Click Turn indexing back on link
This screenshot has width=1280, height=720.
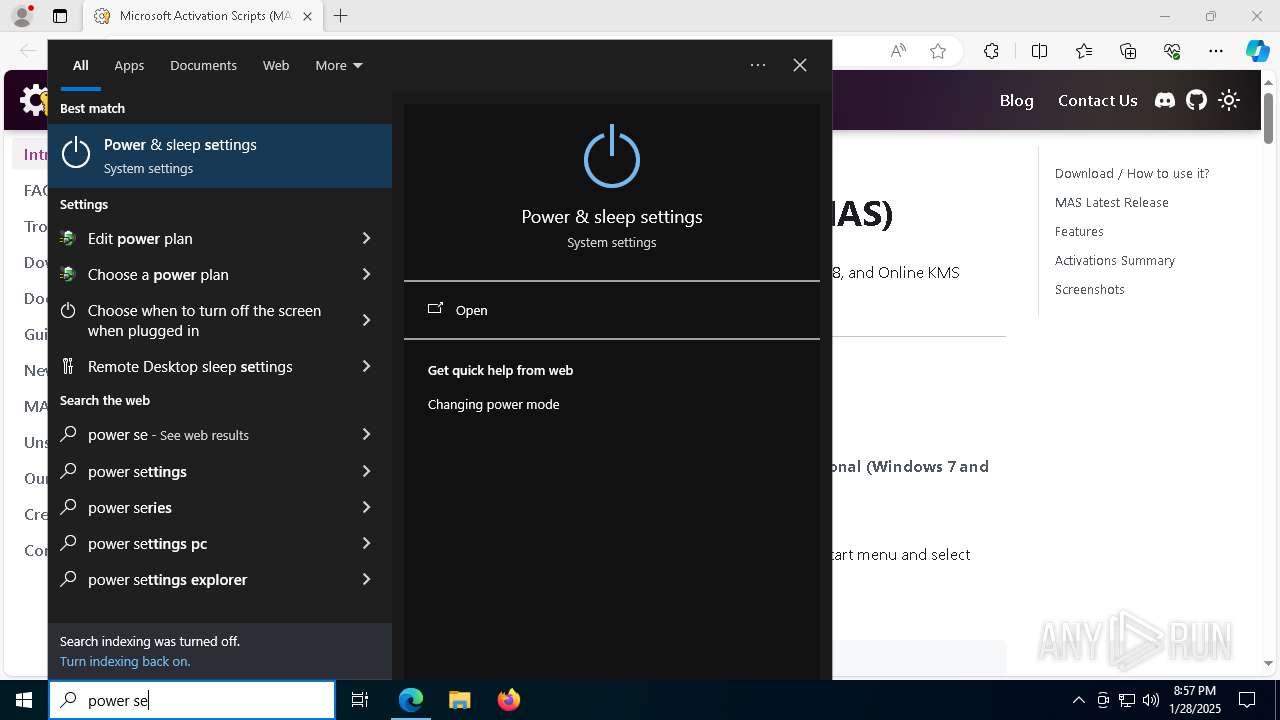point(125,661)
